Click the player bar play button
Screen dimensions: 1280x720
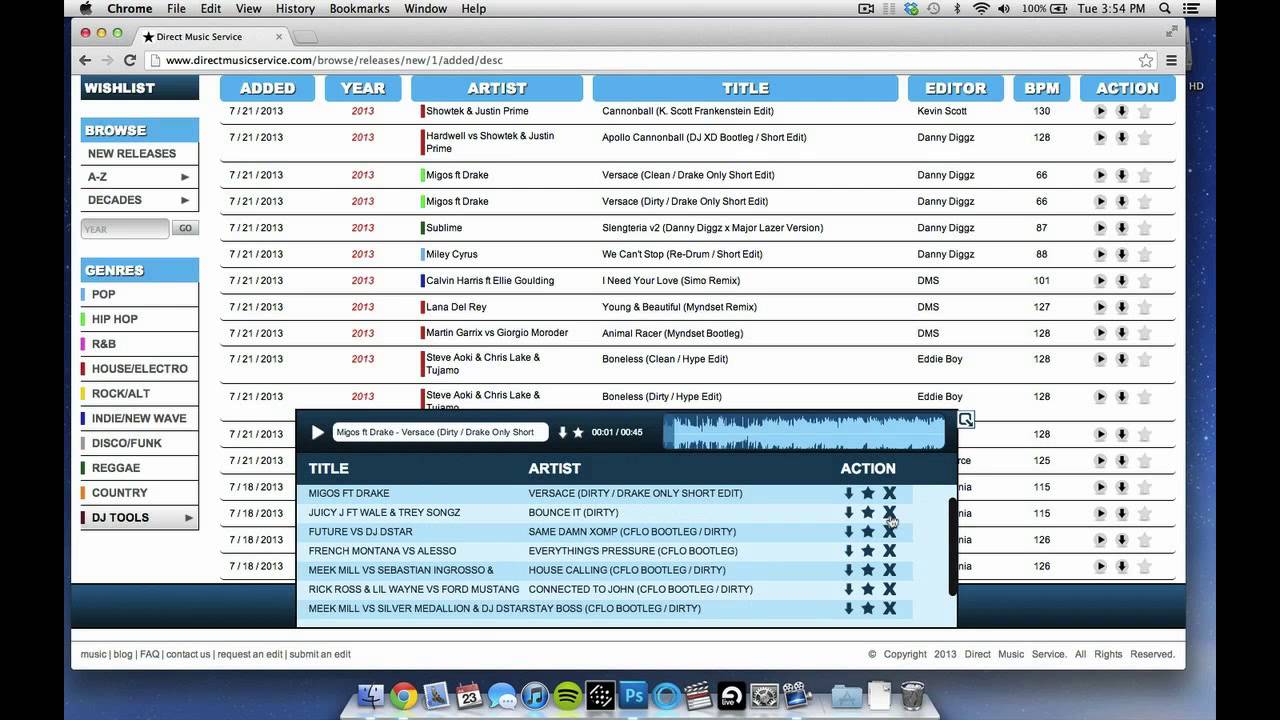(x=318, y=432)
